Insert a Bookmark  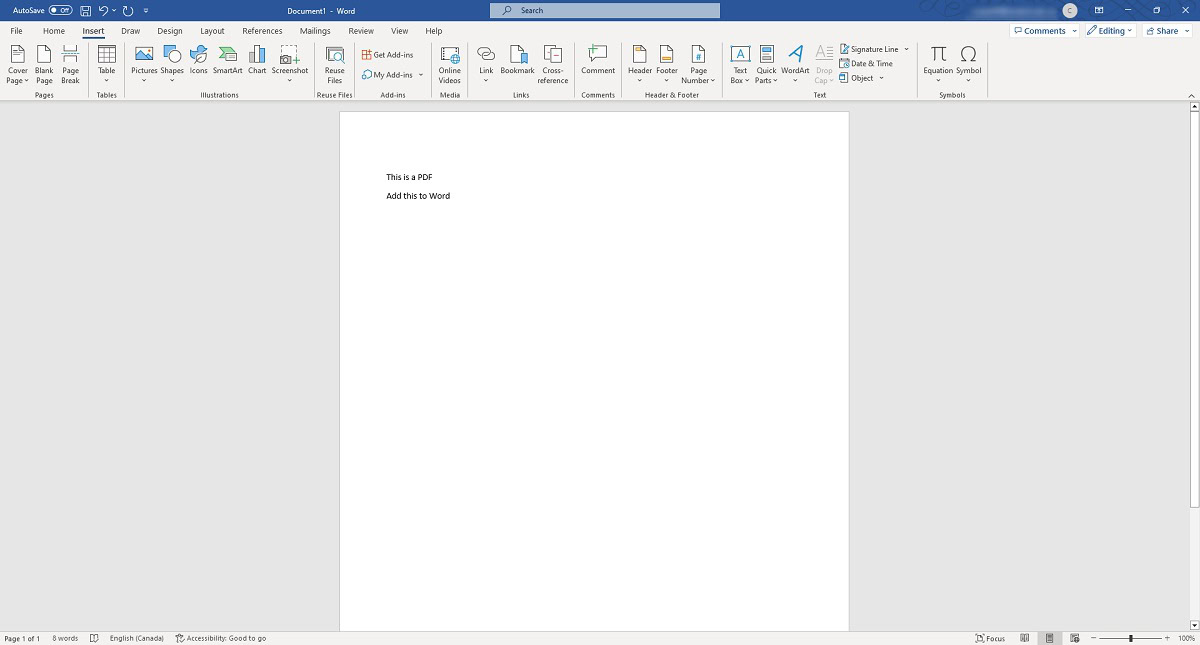[x=517, y=60]
